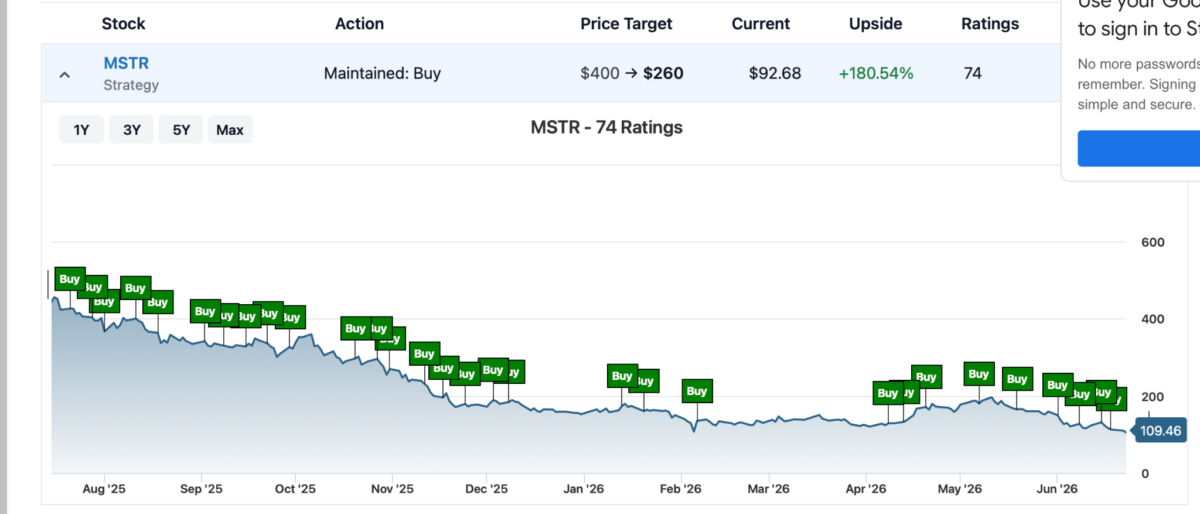This screenshot has height=514, width=1200.
Task: Click the +180.54% upside value
Action: pyautogui.click(x=876, y=73)
